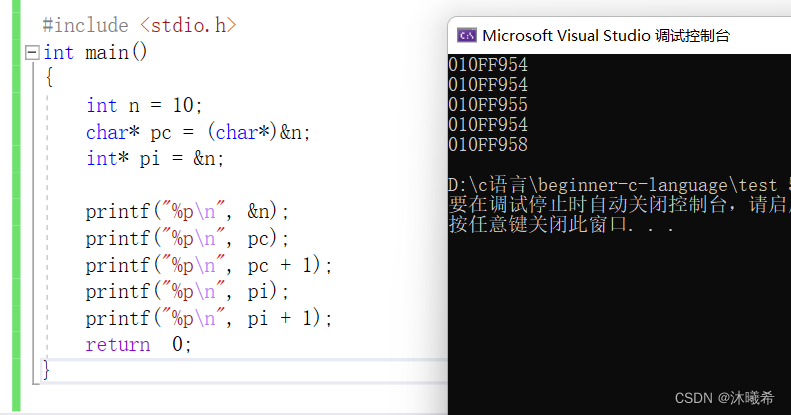The height and width of the screenshot is (415, 791).
Task: Click the debug console app icon
Action: pyautogui.click(x=467, y=35)
